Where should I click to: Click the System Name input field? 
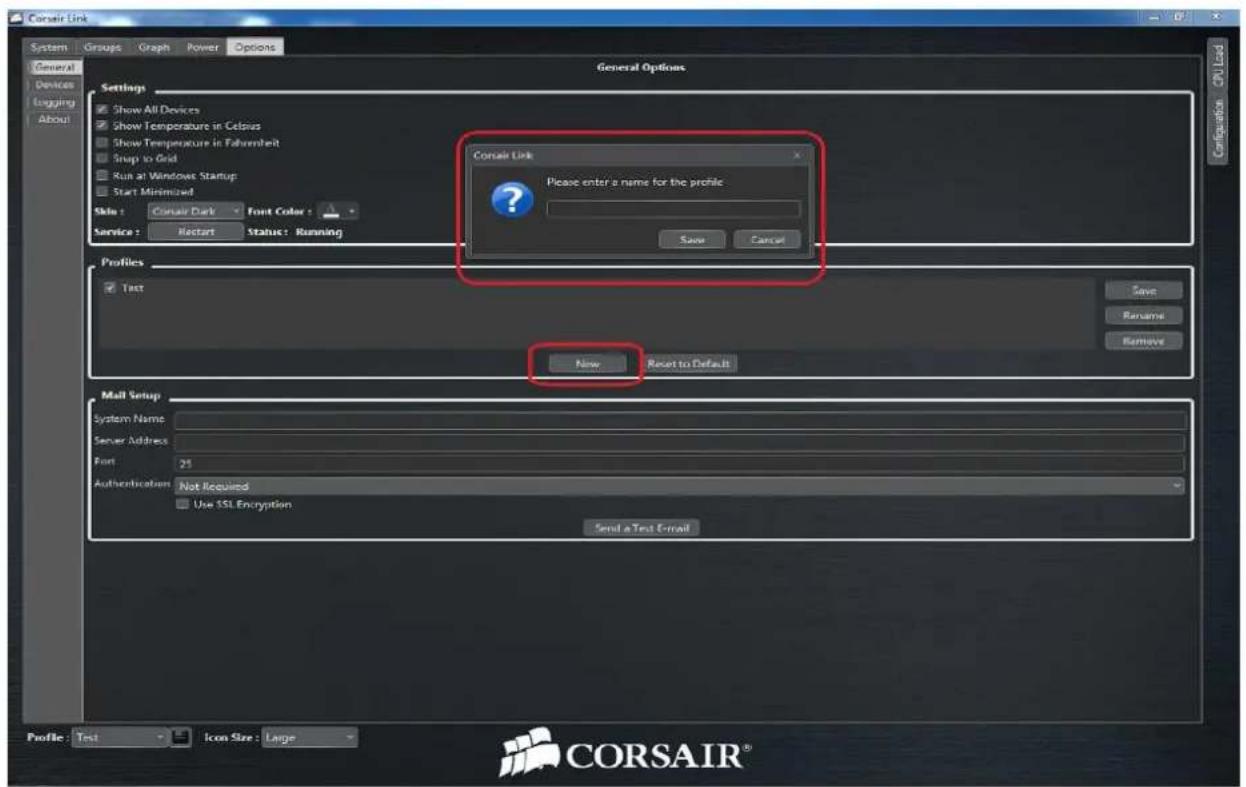tap(680, 421)
